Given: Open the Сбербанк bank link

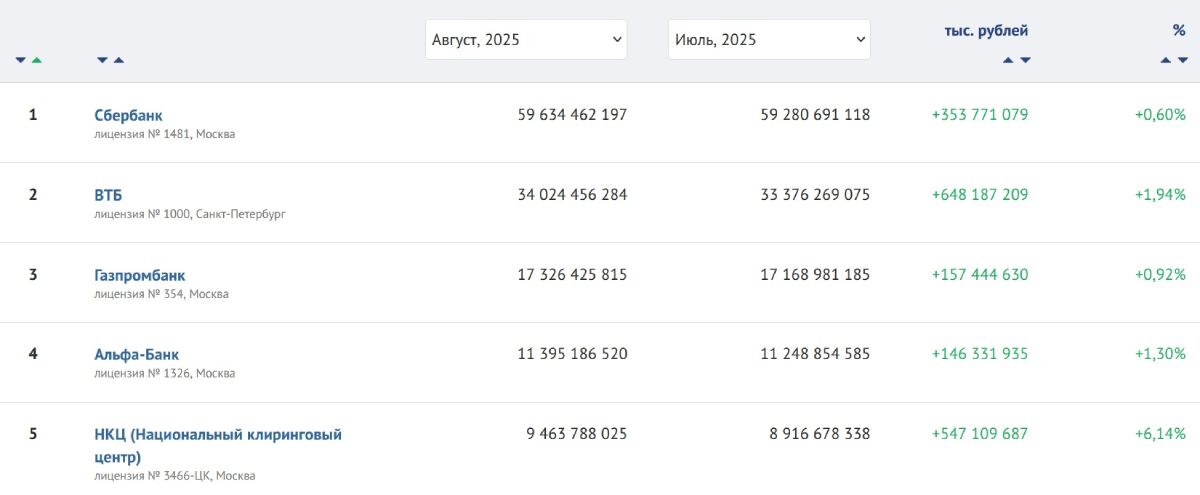Looking at the screenshot, I should (x=128, y=115).
